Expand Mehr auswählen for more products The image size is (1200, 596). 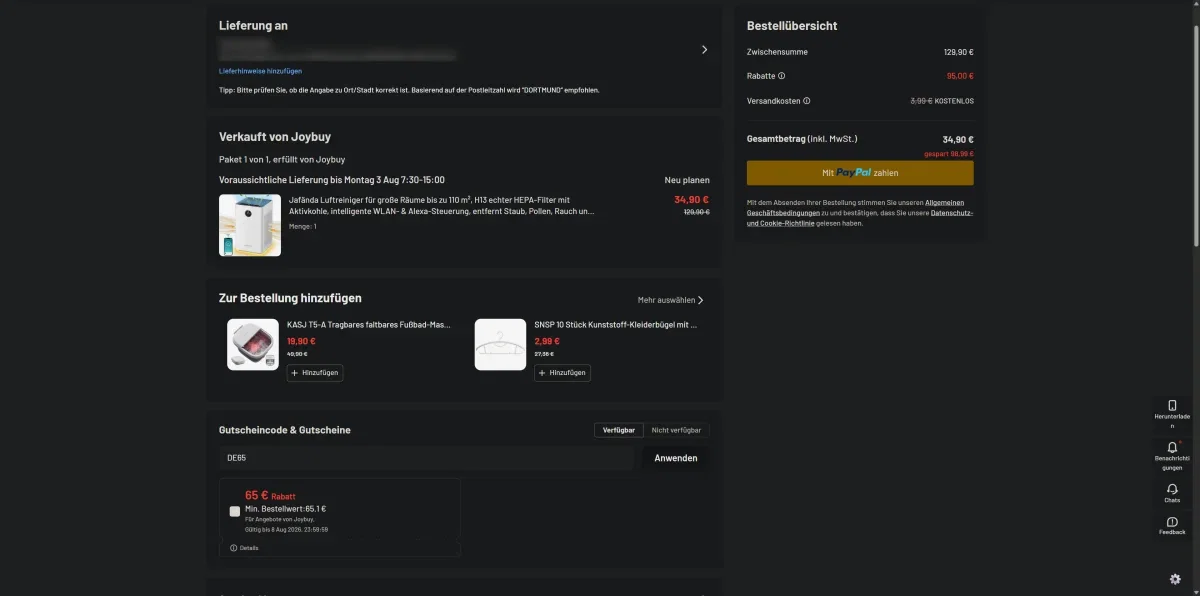(x=671, y=300)
